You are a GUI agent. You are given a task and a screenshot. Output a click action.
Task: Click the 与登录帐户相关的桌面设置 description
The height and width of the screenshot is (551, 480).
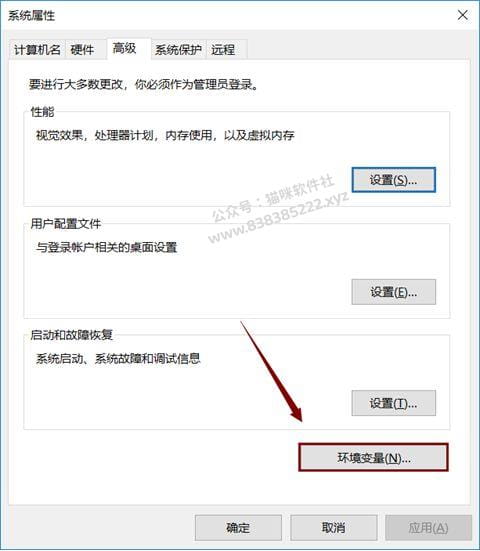[107, 247]
